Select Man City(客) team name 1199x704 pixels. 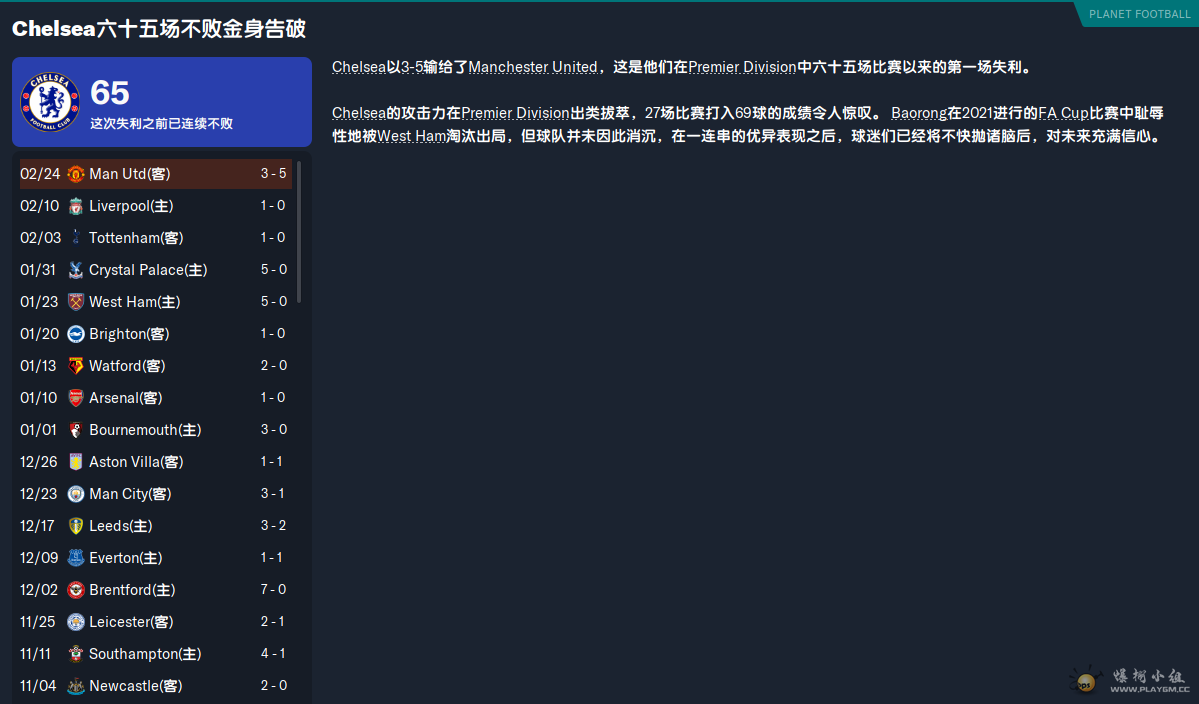(x=130, y=495)
